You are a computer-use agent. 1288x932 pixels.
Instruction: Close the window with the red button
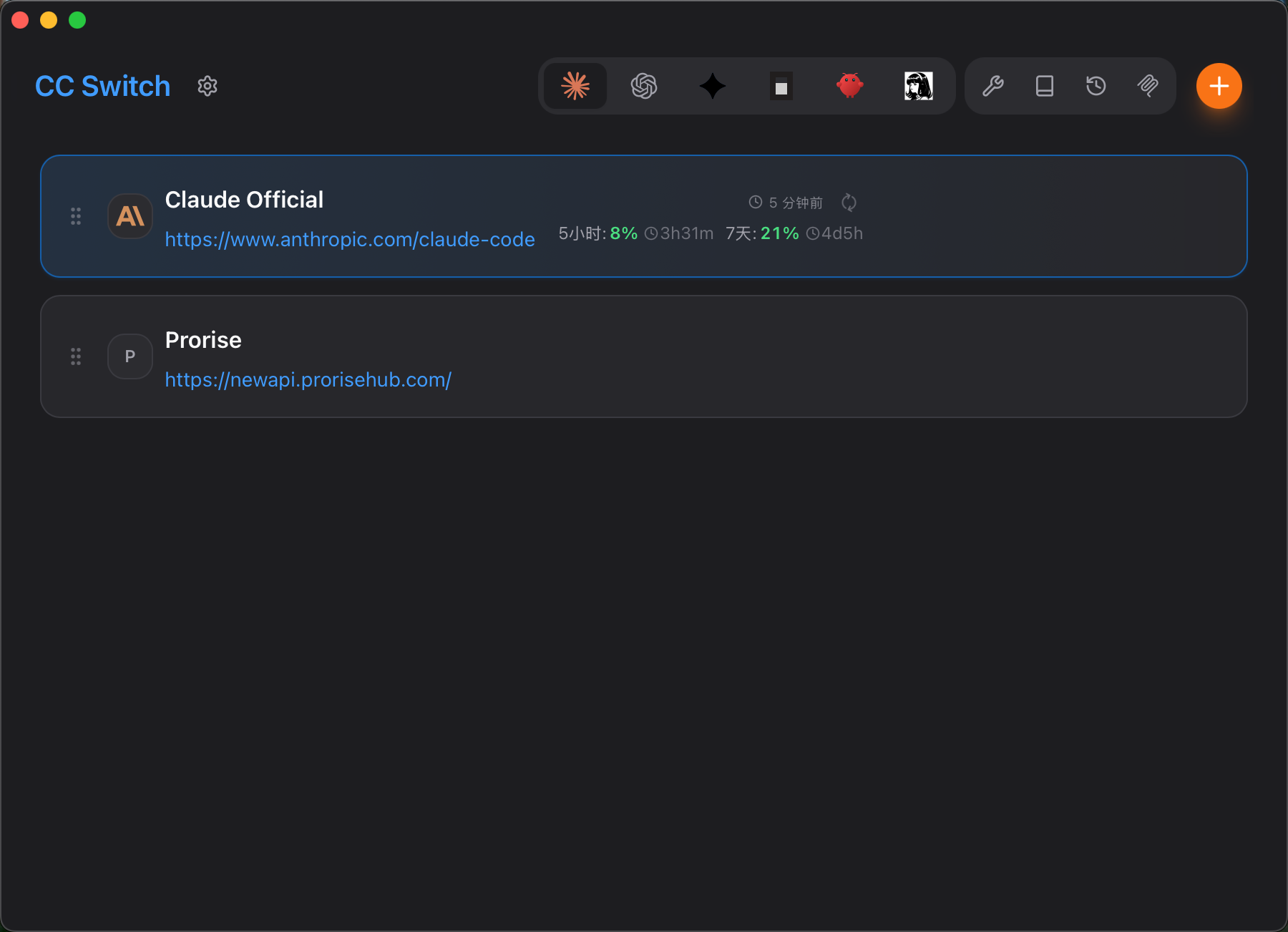(20, 20)
